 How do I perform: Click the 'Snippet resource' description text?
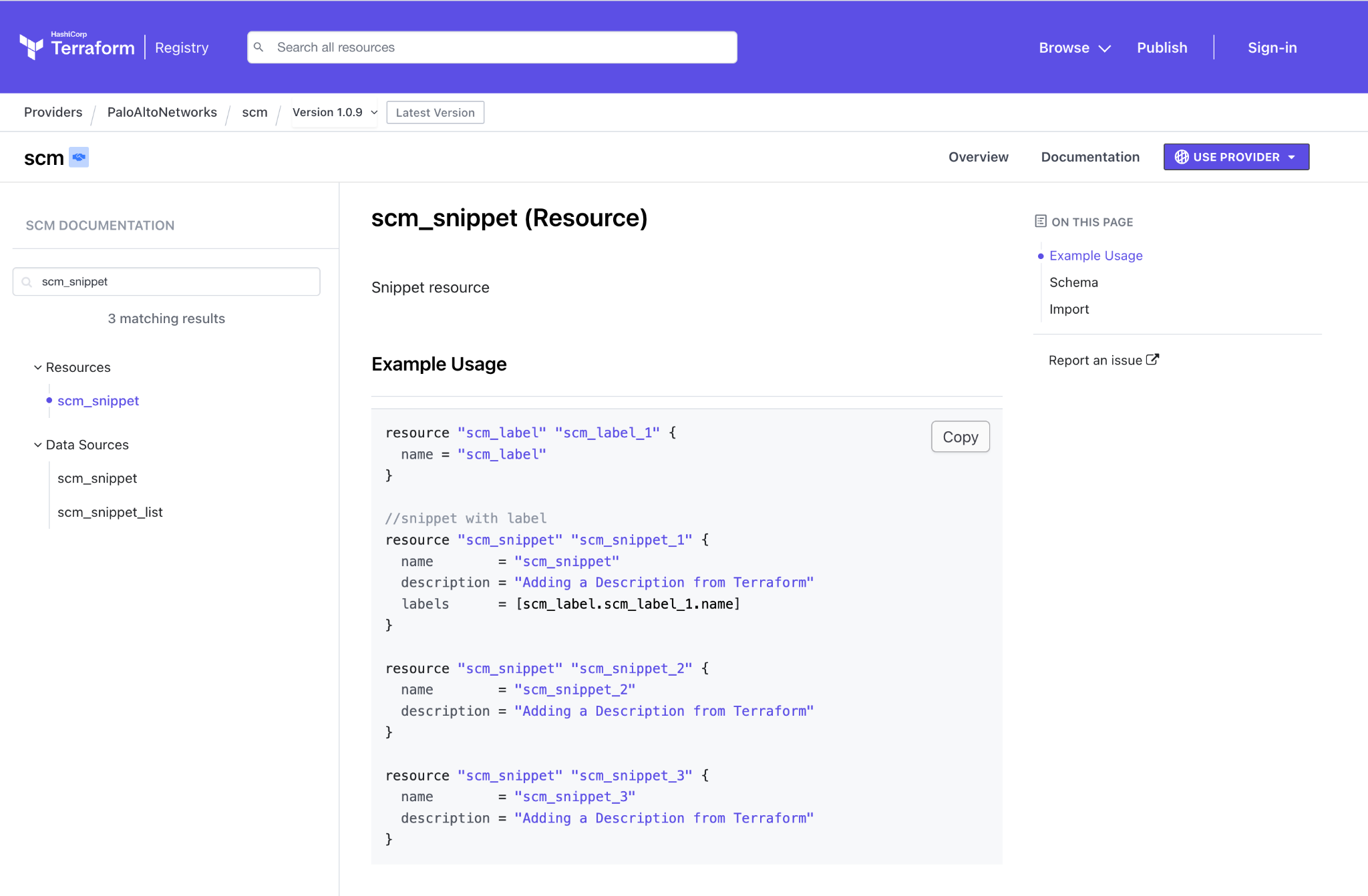click(x=430, y=288)
